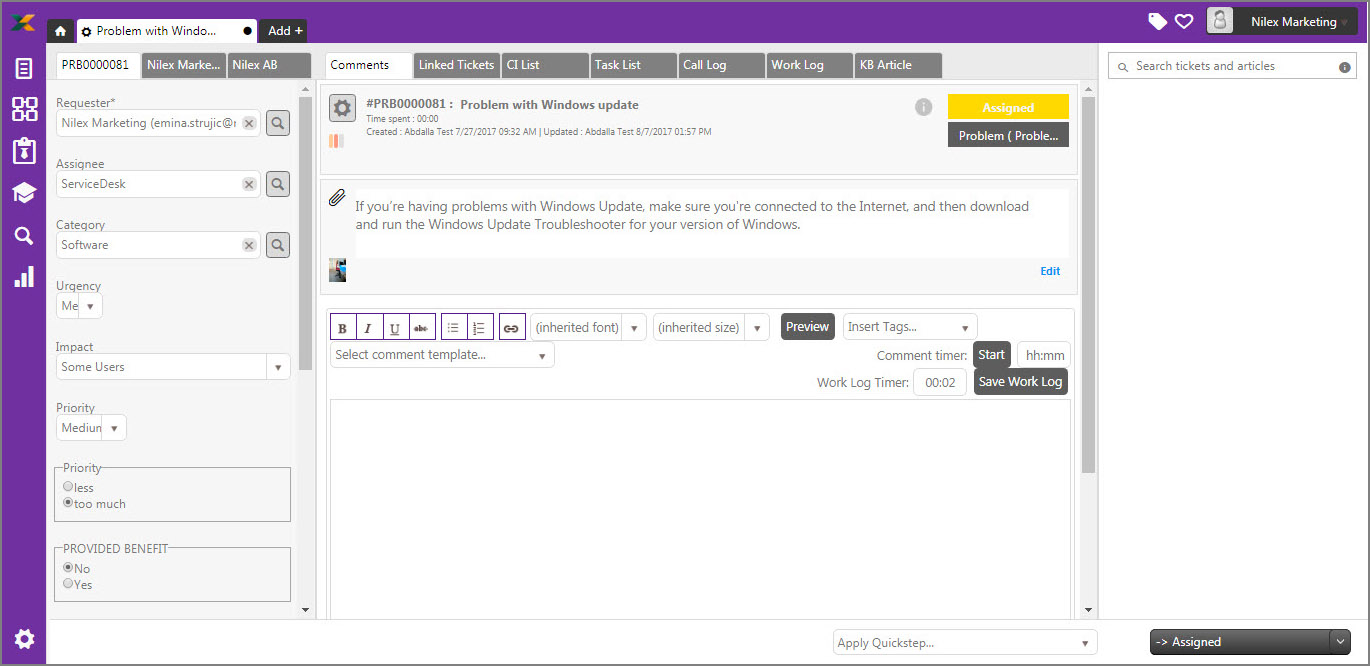
Task: Insert bulleted list
Action: click(454, 328)
